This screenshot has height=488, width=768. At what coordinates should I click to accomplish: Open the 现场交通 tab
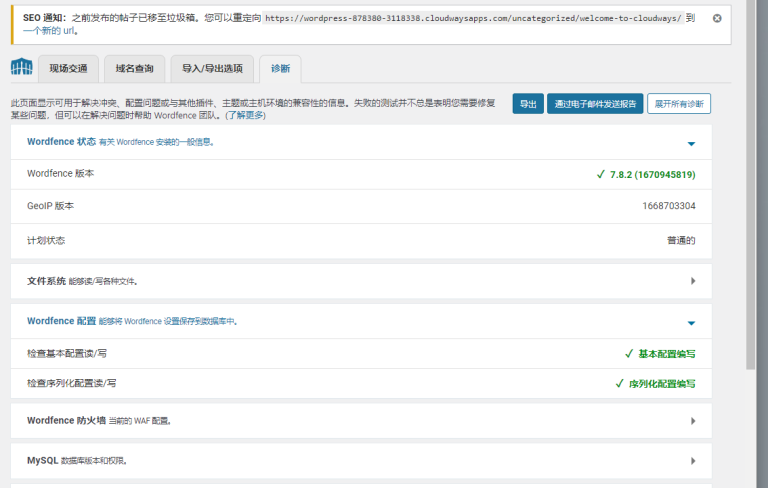coord(68,69)
